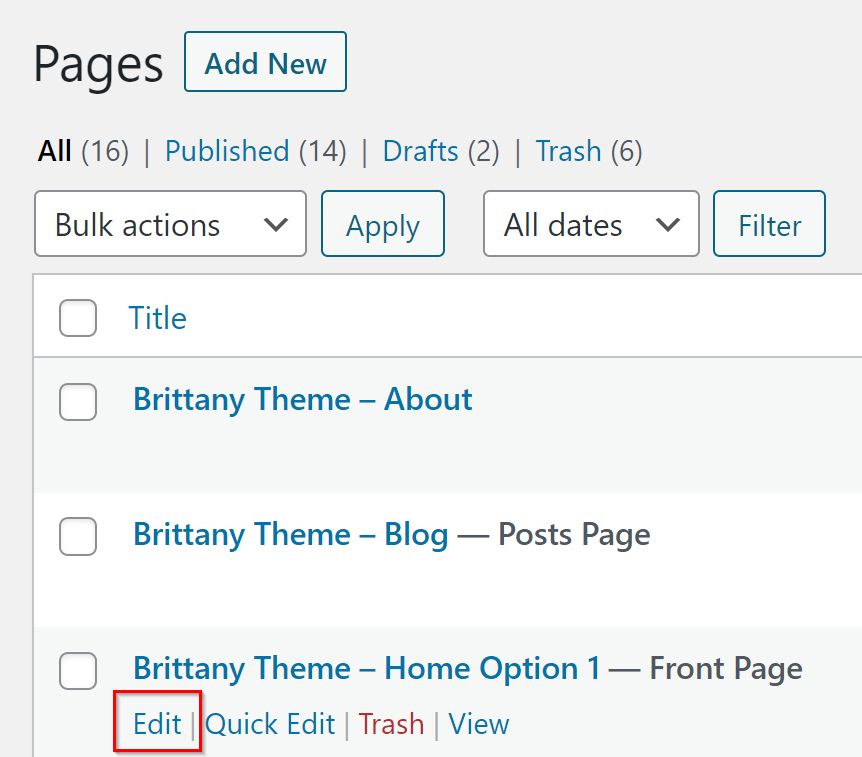This screenshot has height=757, width=862.
Task: Switch to Published pages filter
Action: click(x=226, y=152)
